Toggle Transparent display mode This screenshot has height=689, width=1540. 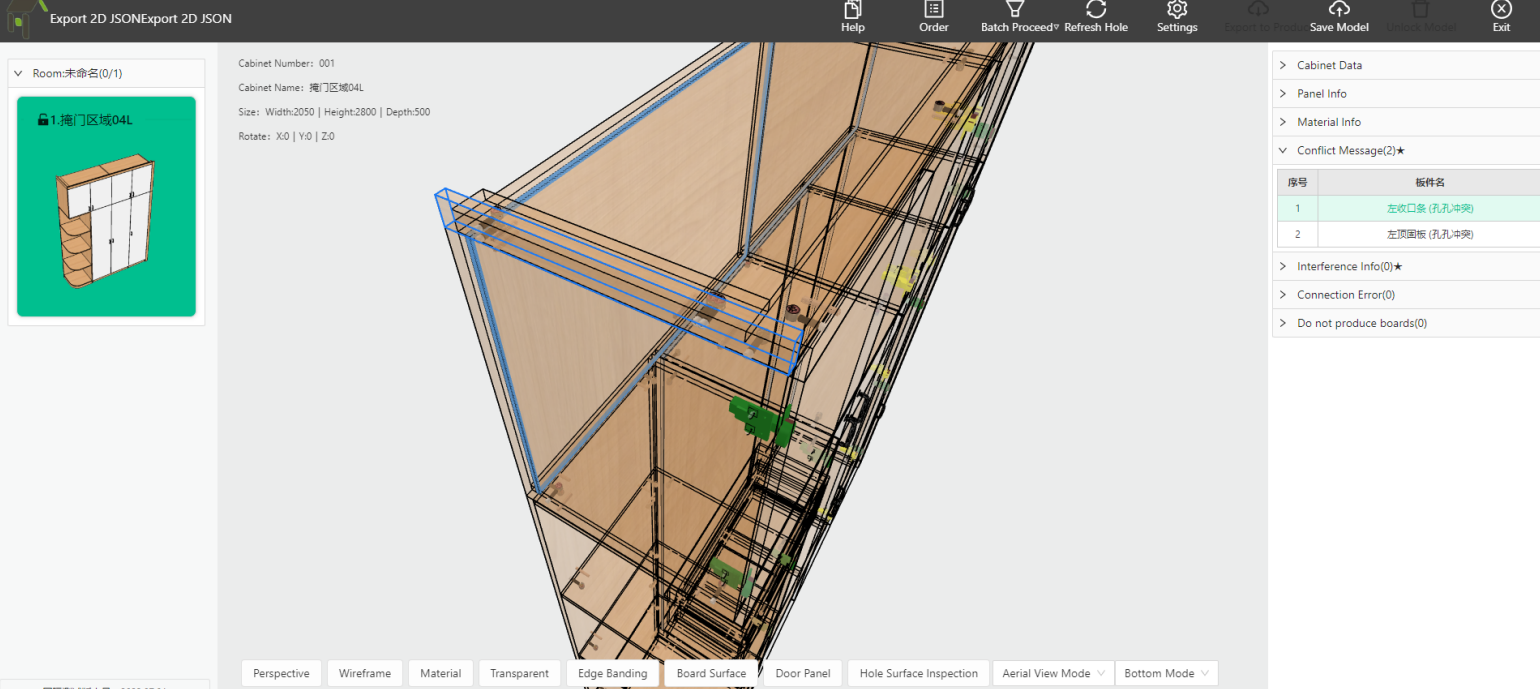pyautogui.click(x=519, y=673)
